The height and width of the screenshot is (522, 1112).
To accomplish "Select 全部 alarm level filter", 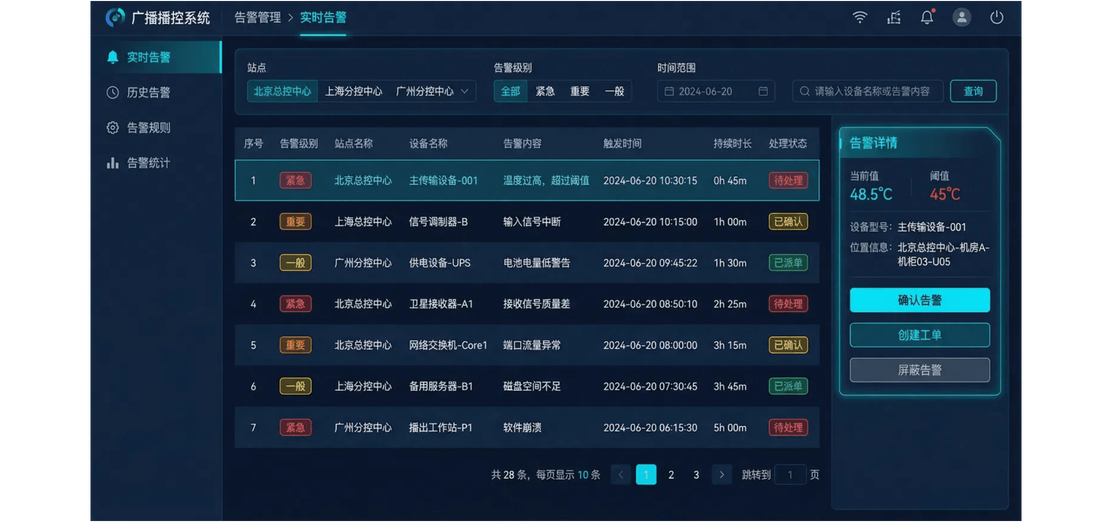I will (x=511, y=91).
